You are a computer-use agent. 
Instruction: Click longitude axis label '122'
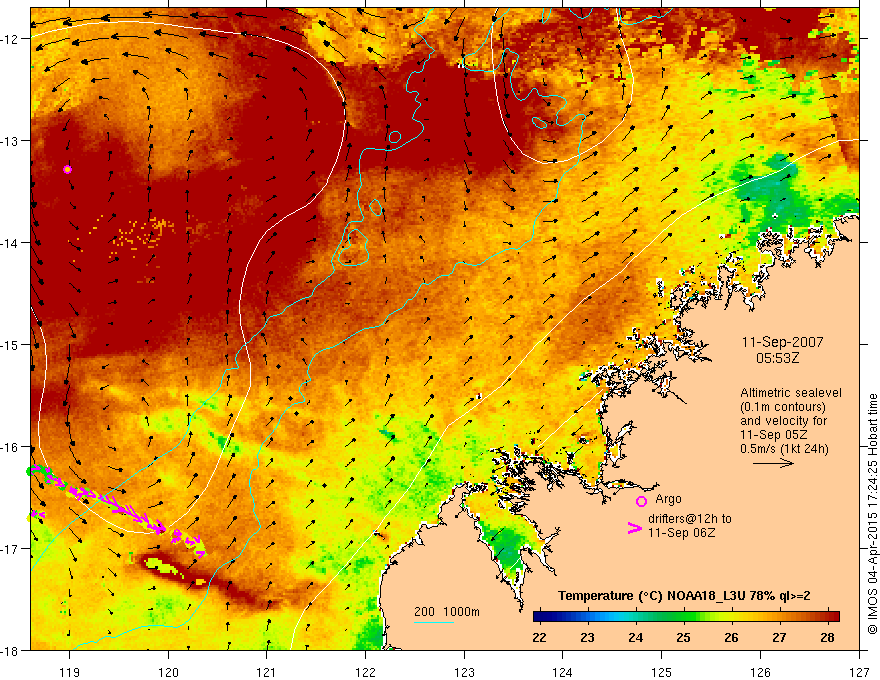point(365,672)
